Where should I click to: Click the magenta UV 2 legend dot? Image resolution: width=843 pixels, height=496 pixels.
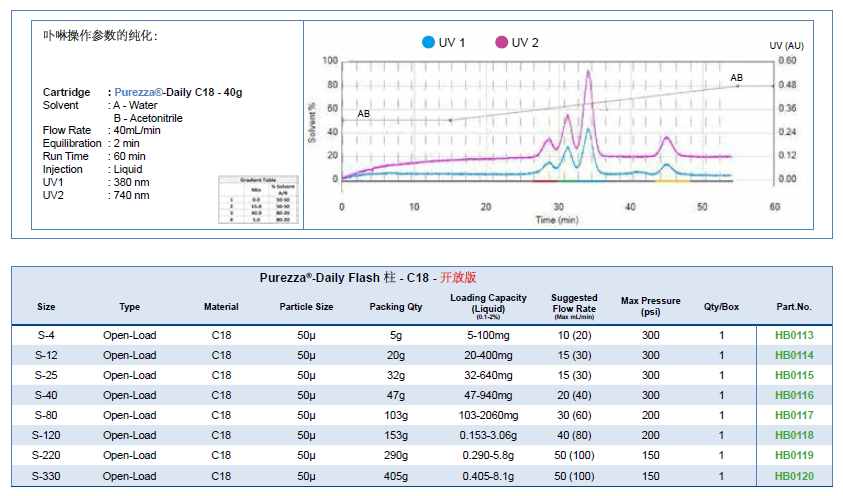tap(501, 42)
